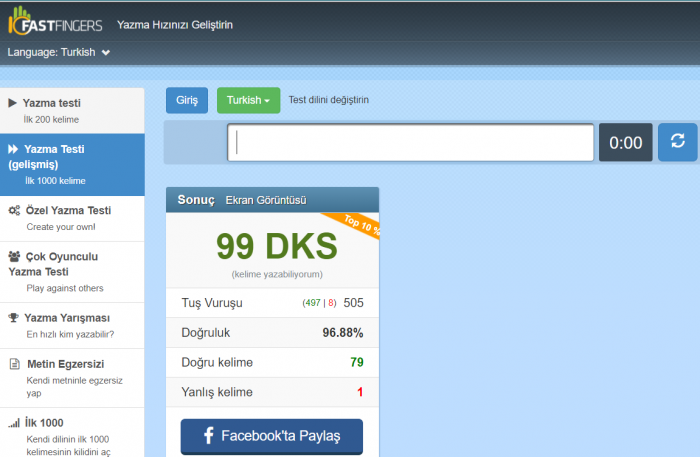The image size is (700, 457).
Task: Click the 99 DKS result score
Action: click(x=277, y=246)
